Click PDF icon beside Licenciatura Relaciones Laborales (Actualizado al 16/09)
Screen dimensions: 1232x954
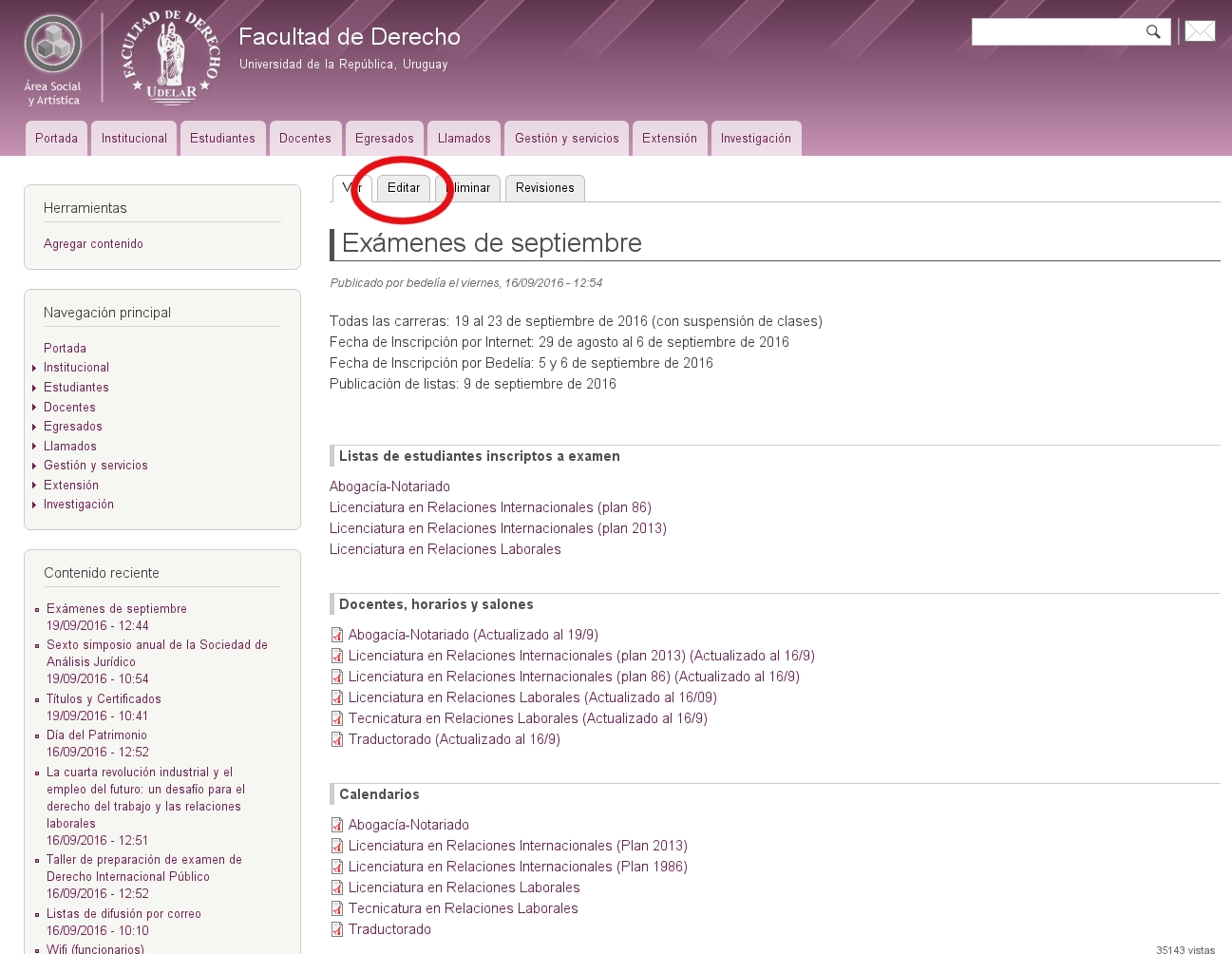(x=337, y=697)
